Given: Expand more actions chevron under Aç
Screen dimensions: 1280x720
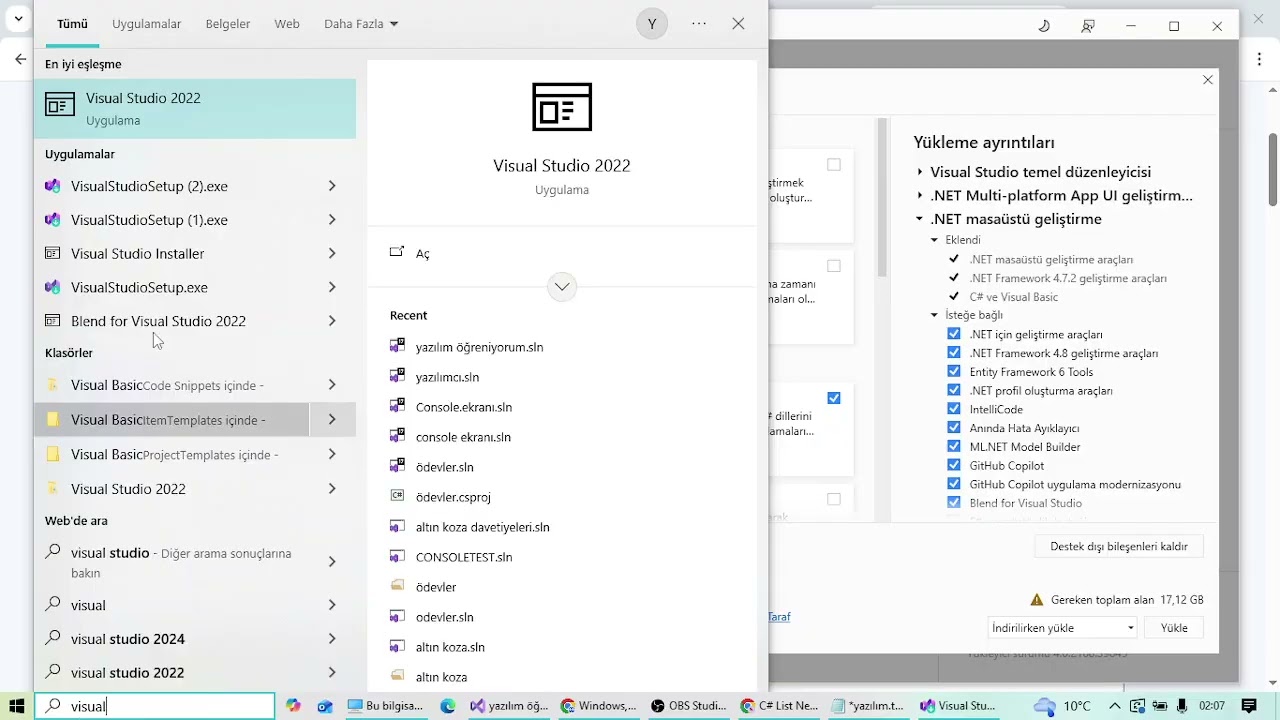Looking at the screenshot, I should [x=562, y=287].
